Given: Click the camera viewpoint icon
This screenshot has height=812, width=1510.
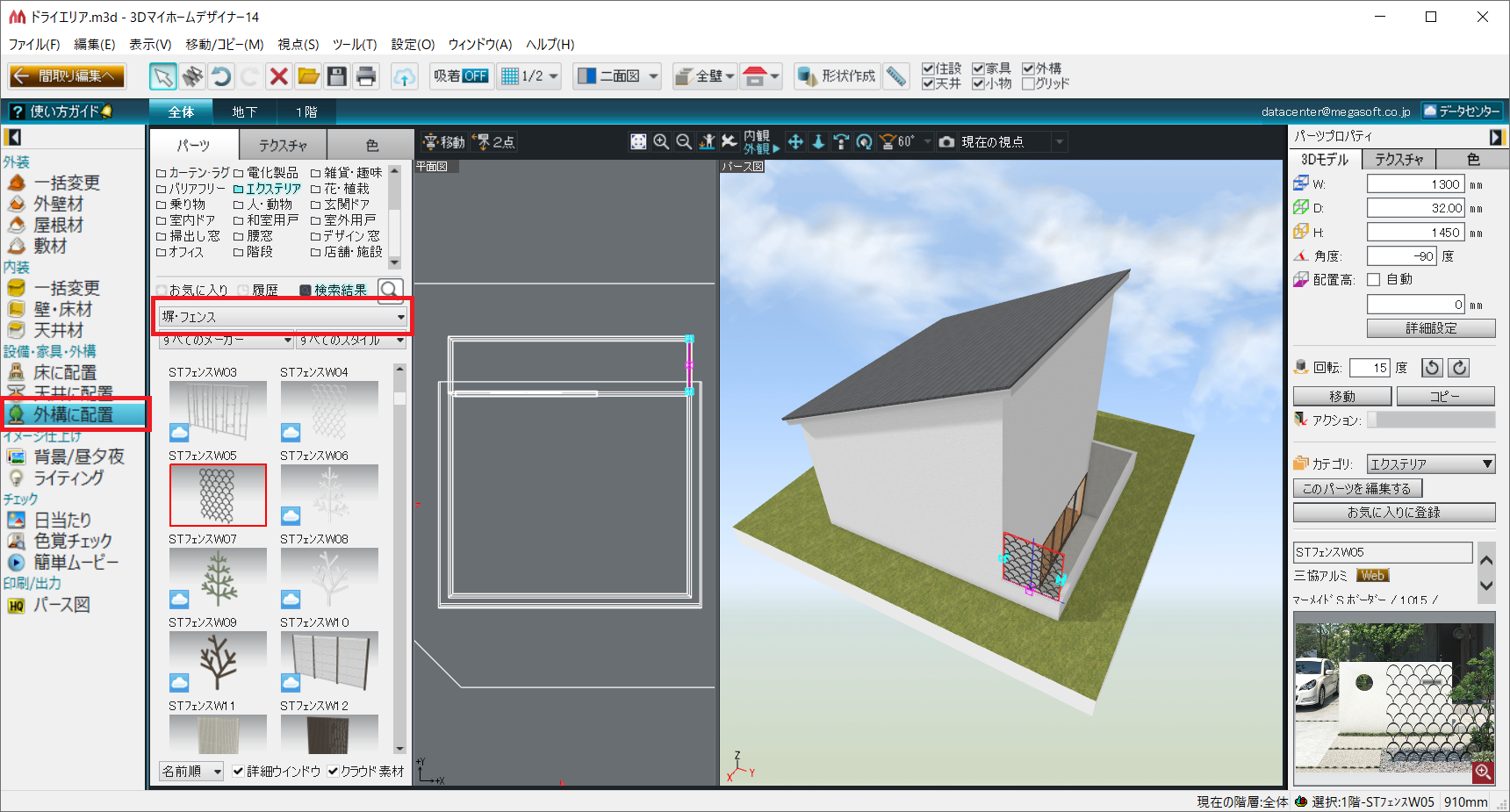Looking at the screenshot, I should click(x=946, y=141).
